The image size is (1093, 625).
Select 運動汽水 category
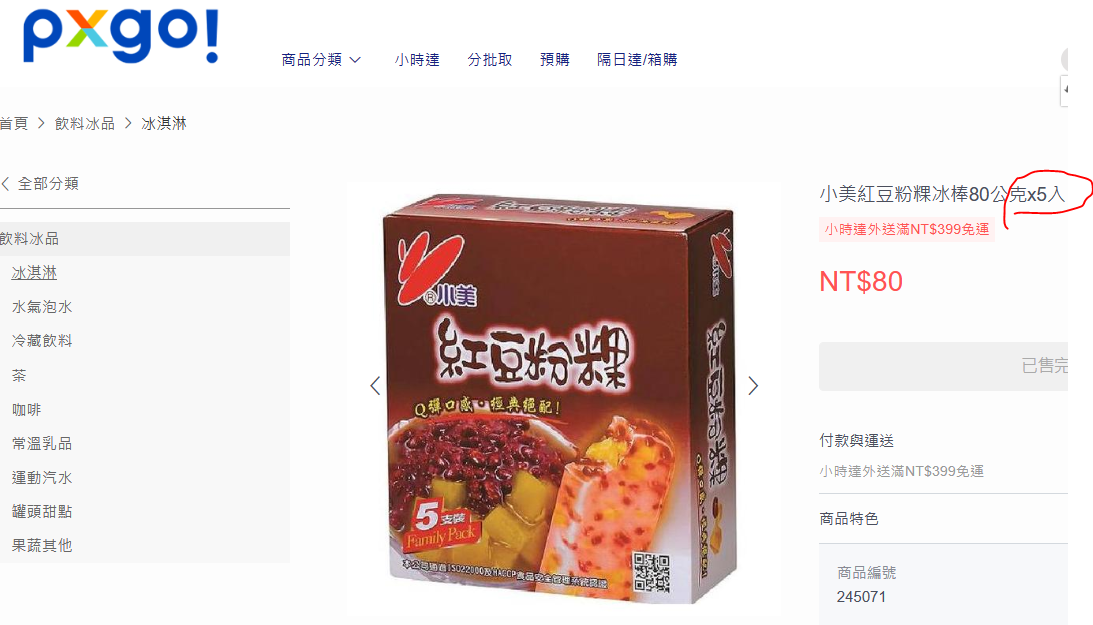[42, 478]
